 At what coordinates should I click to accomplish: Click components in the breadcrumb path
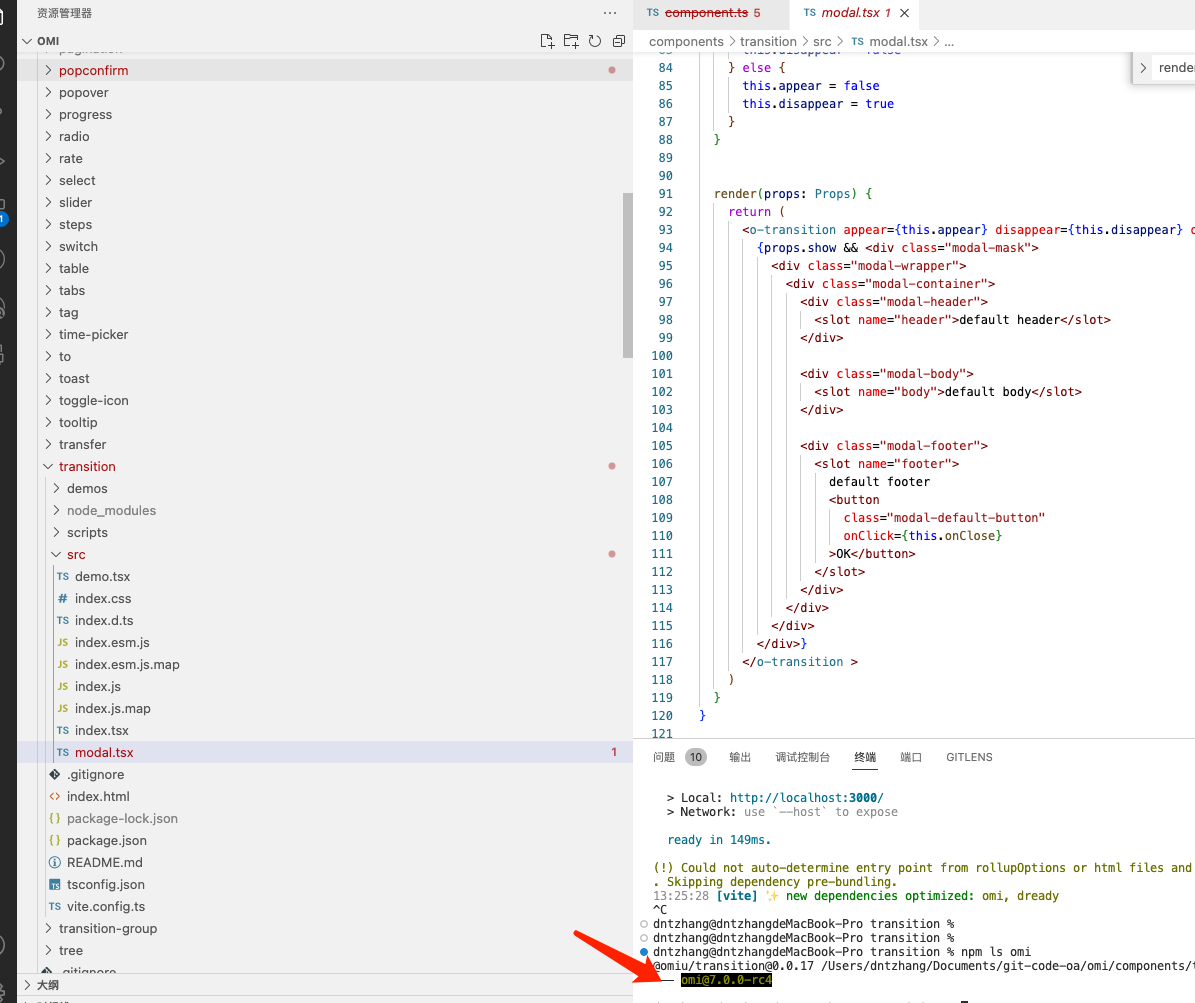[x=686, y=42]
